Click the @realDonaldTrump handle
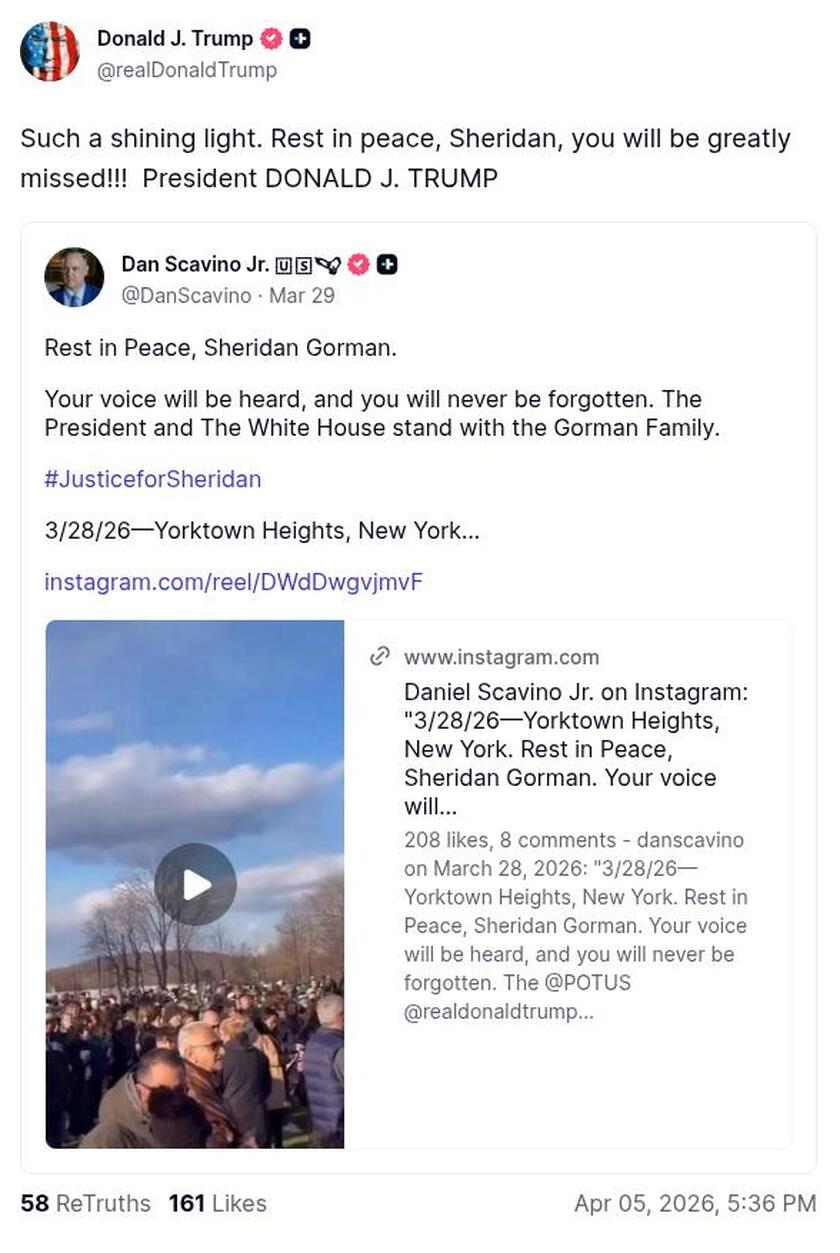The image size is (840, 1253). [x=187, y=70]
